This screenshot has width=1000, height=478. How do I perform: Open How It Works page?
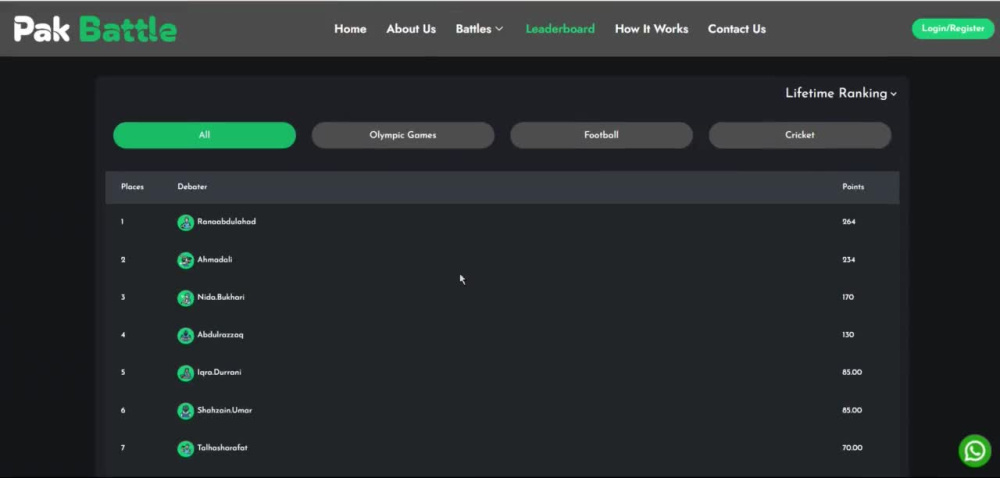(651, 29)
